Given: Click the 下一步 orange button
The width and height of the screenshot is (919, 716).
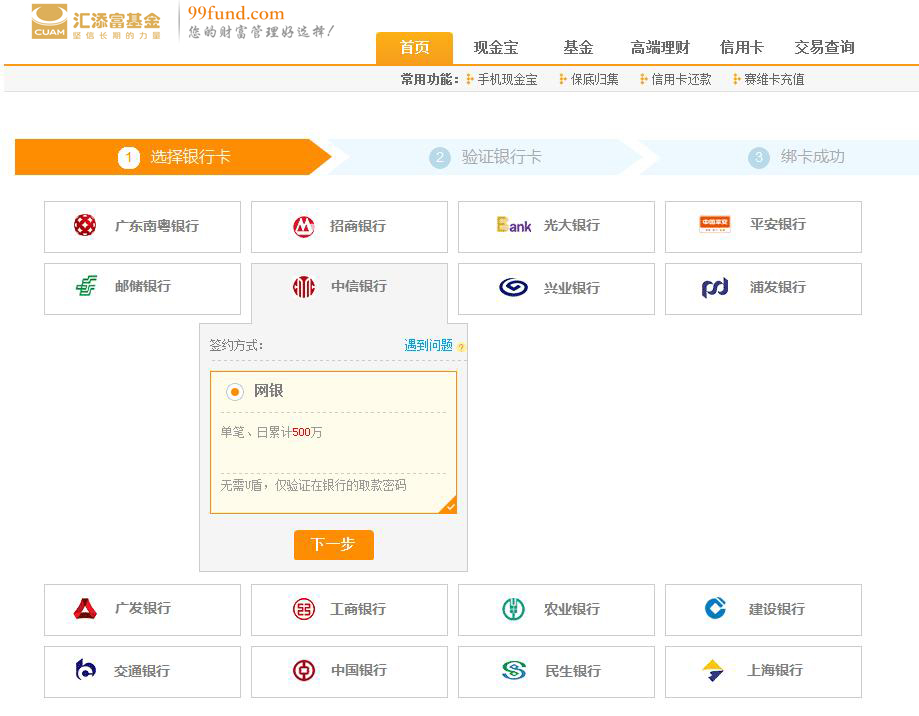Looking at the screenshot, I should (333, 545).
